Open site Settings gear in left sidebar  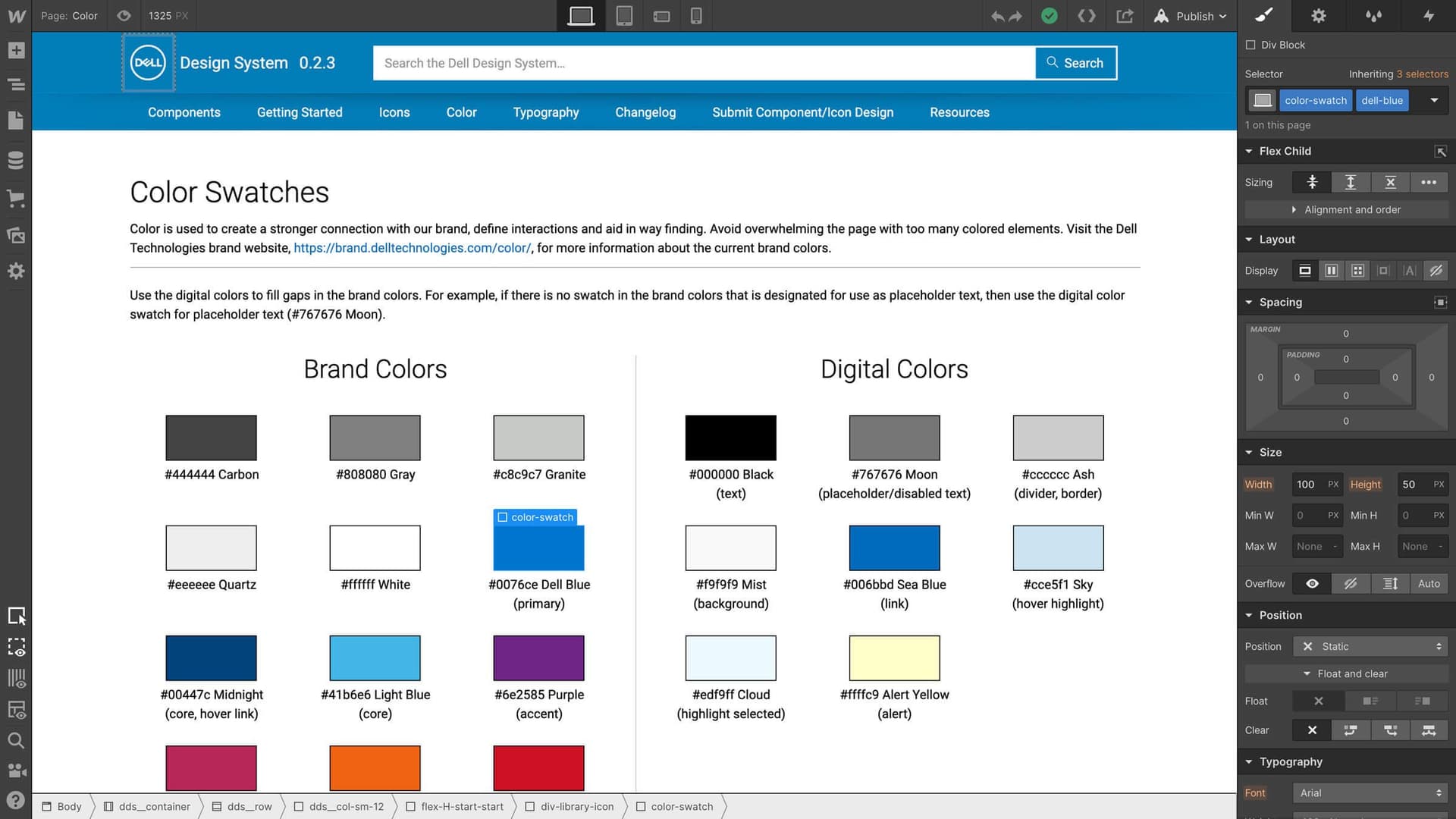pyautogui.click(x=16, y=271)
